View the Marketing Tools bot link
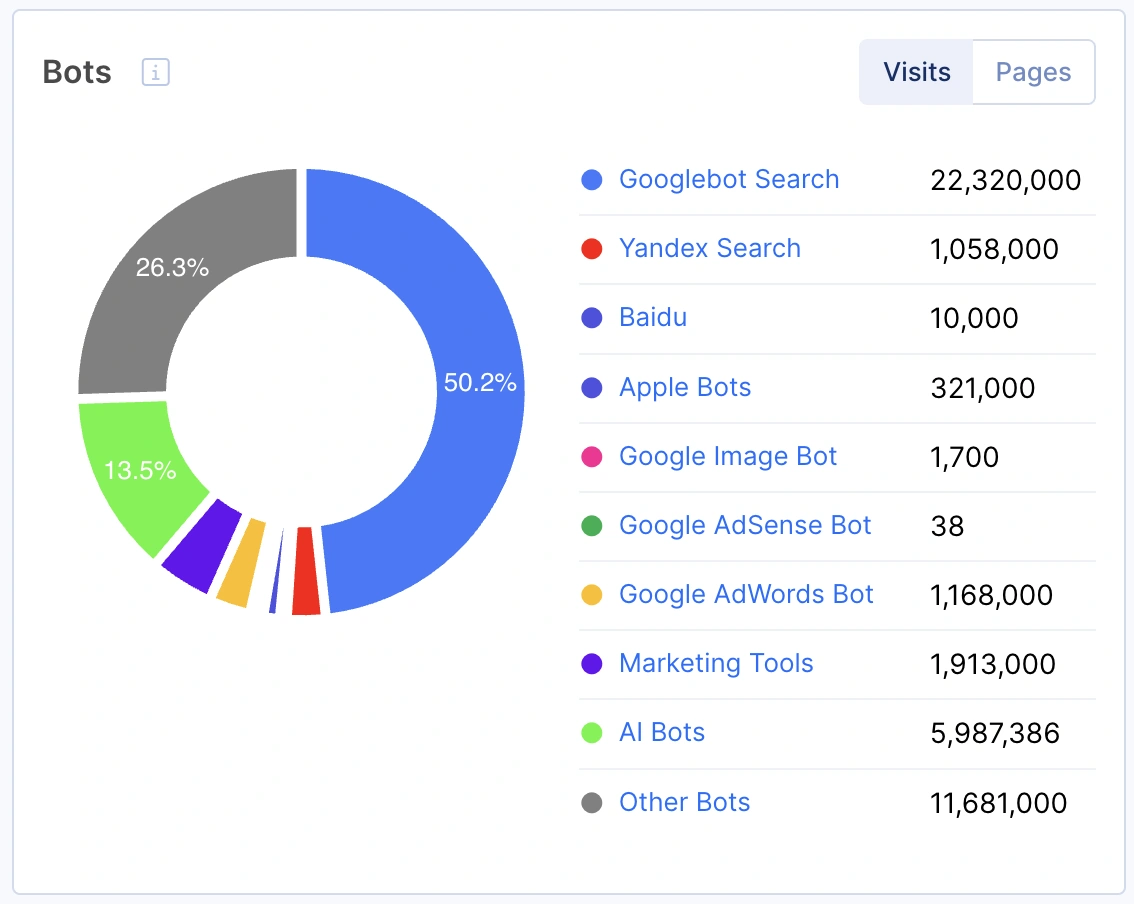This screenshot has width=1134, height=904. (715, 664)
